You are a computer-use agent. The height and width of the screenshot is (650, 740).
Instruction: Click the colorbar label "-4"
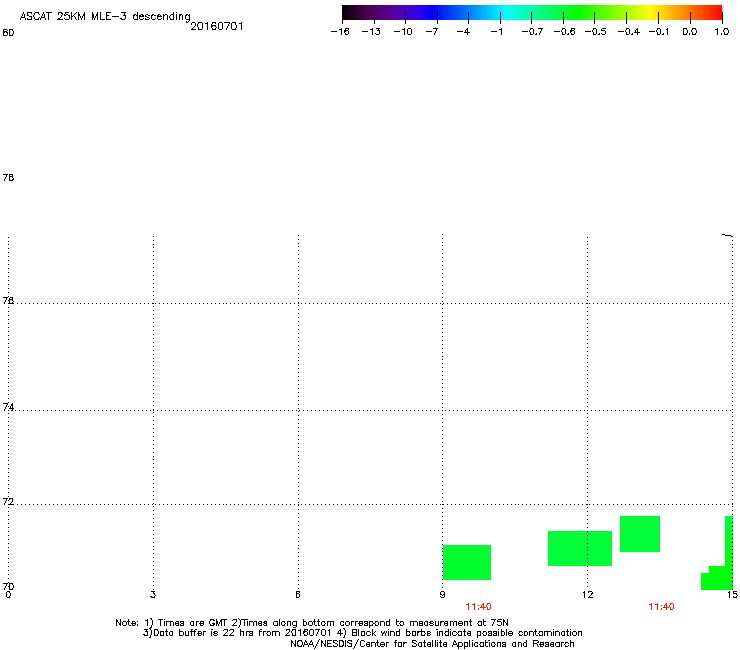pyautogui.click(x=463, y=32)
